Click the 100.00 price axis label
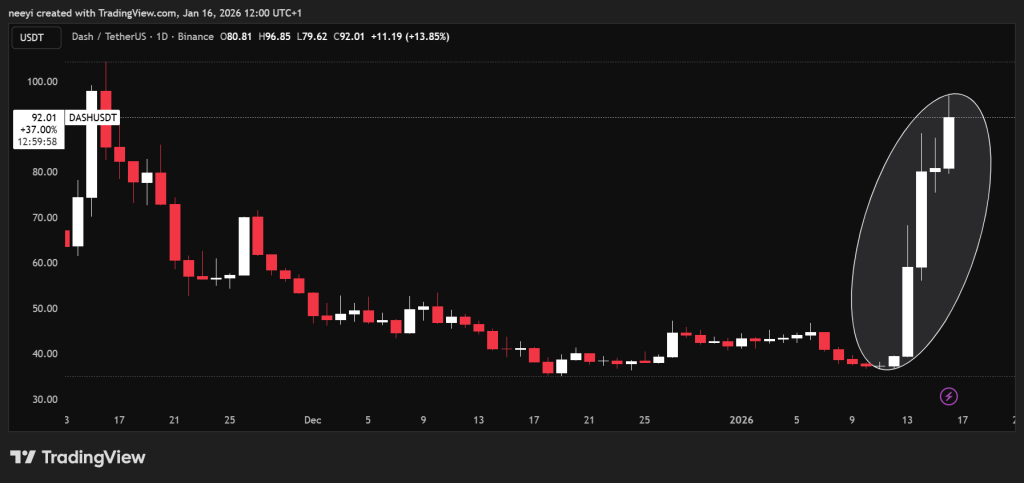1024x483 pixels. point(43,82)
